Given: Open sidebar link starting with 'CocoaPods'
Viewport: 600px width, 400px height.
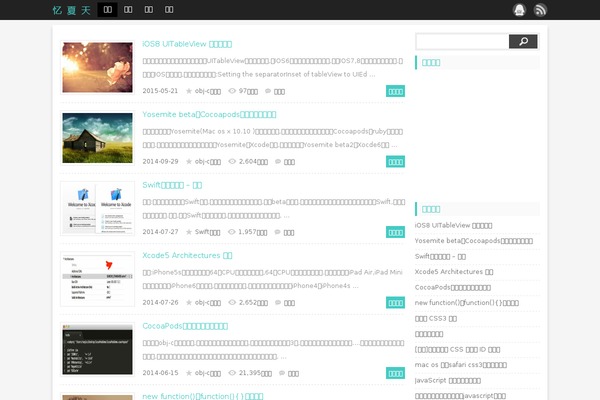Looking at the screenshot, I should [453, 287].
